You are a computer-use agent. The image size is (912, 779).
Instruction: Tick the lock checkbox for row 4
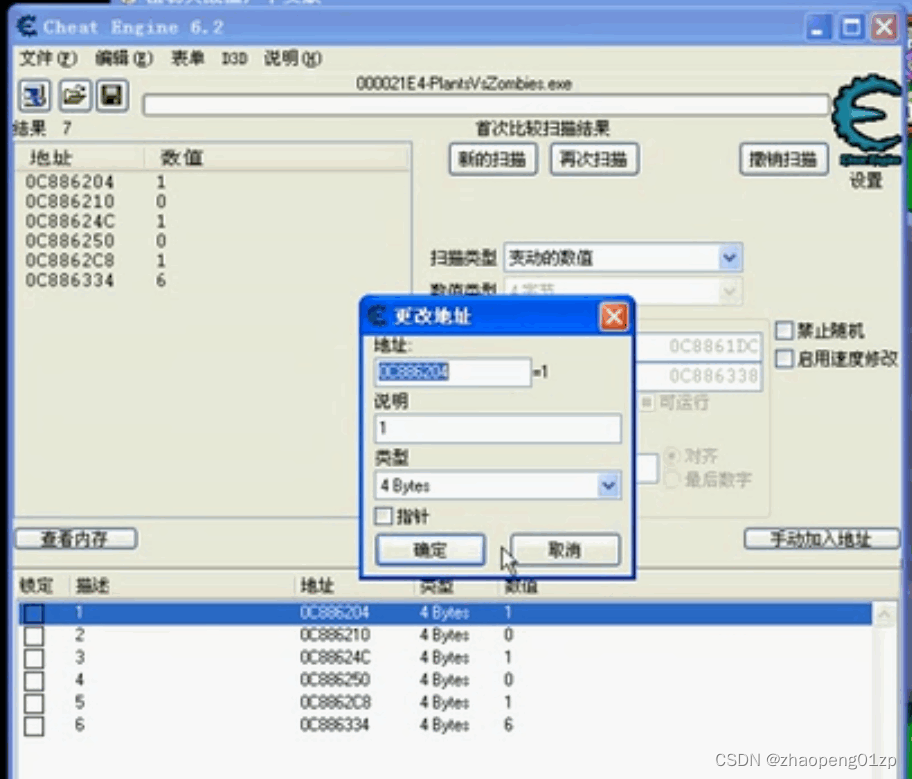pyautogui.click(x=34, y=680)
